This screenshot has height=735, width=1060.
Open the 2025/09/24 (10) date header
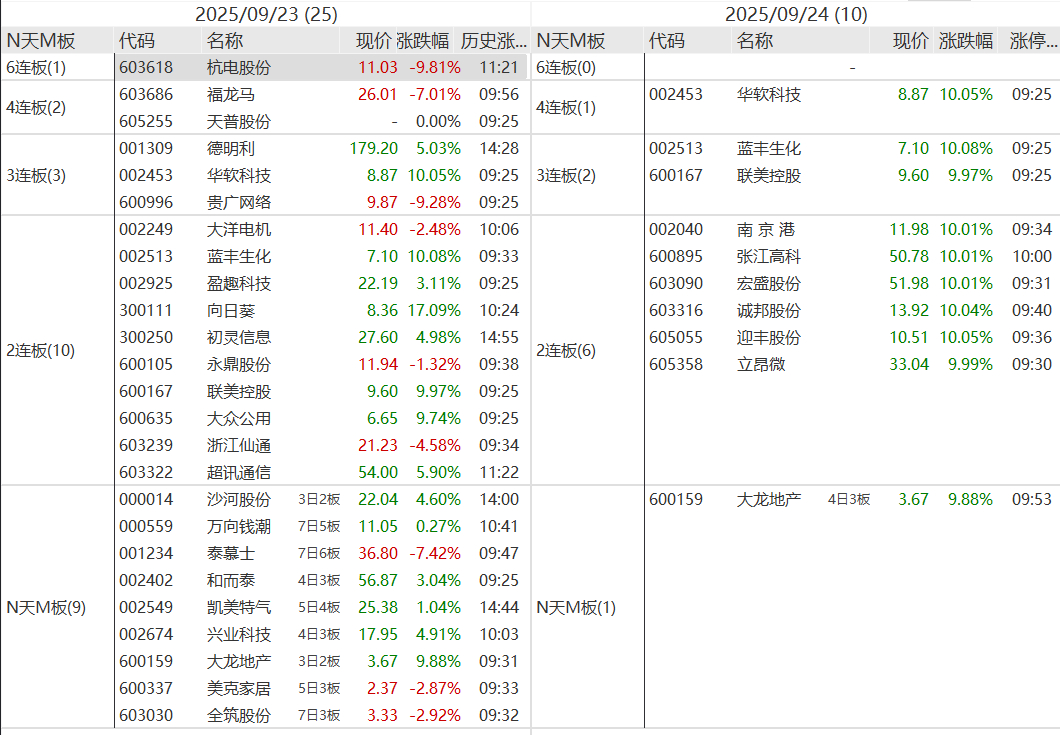point(796,14)
